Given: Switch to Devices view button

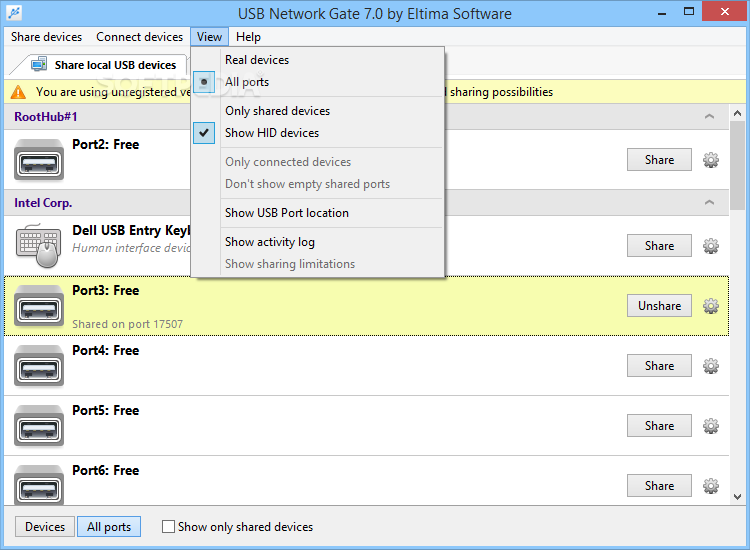Looking at the screenshot, I should click(45, 527).
